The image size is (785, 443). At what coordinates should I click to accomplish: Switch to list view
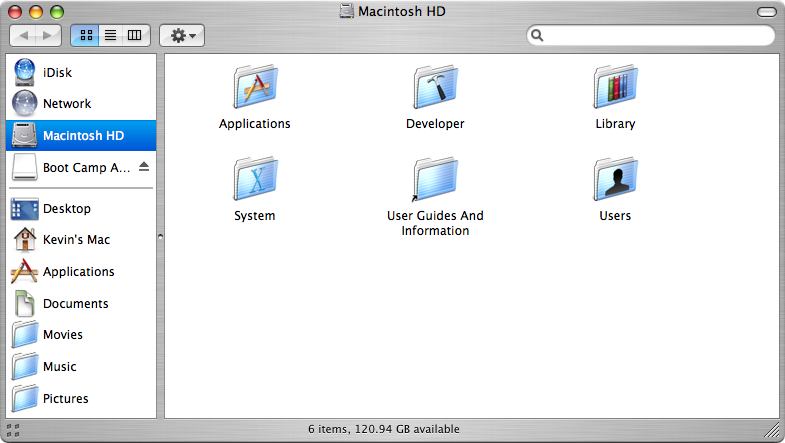tap(111, 36)
